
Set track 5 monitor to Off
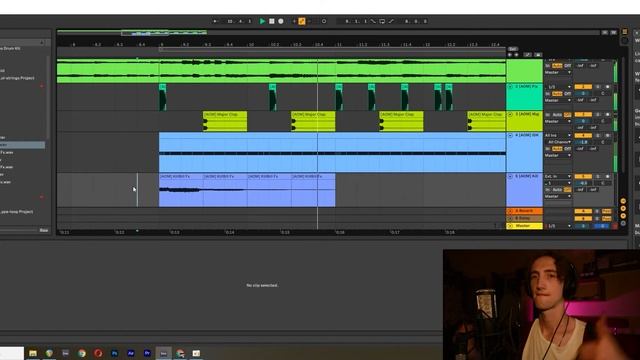point(568,190)
